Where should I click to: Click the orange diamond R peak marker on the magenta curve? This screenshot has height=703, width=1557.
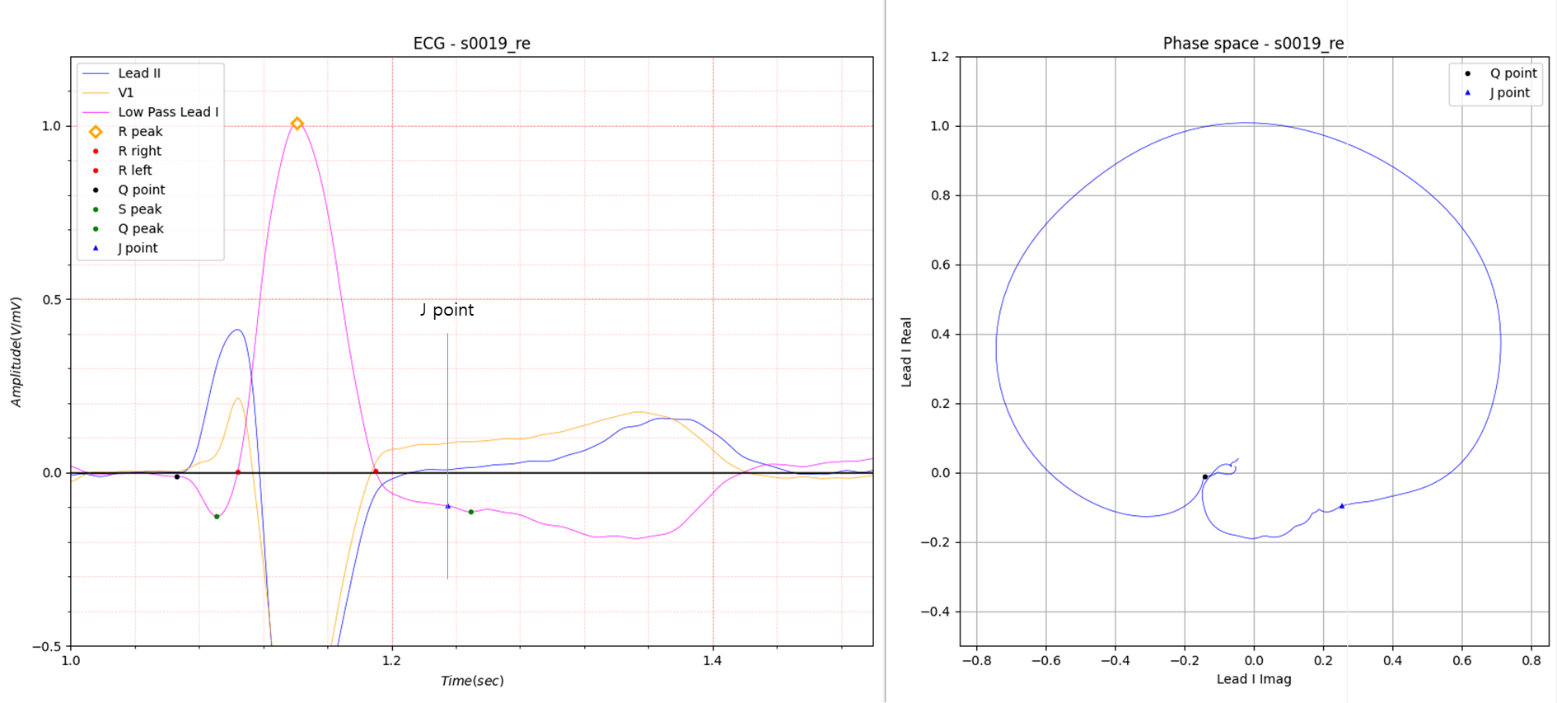pyautogui.click(x=297, y=124)
